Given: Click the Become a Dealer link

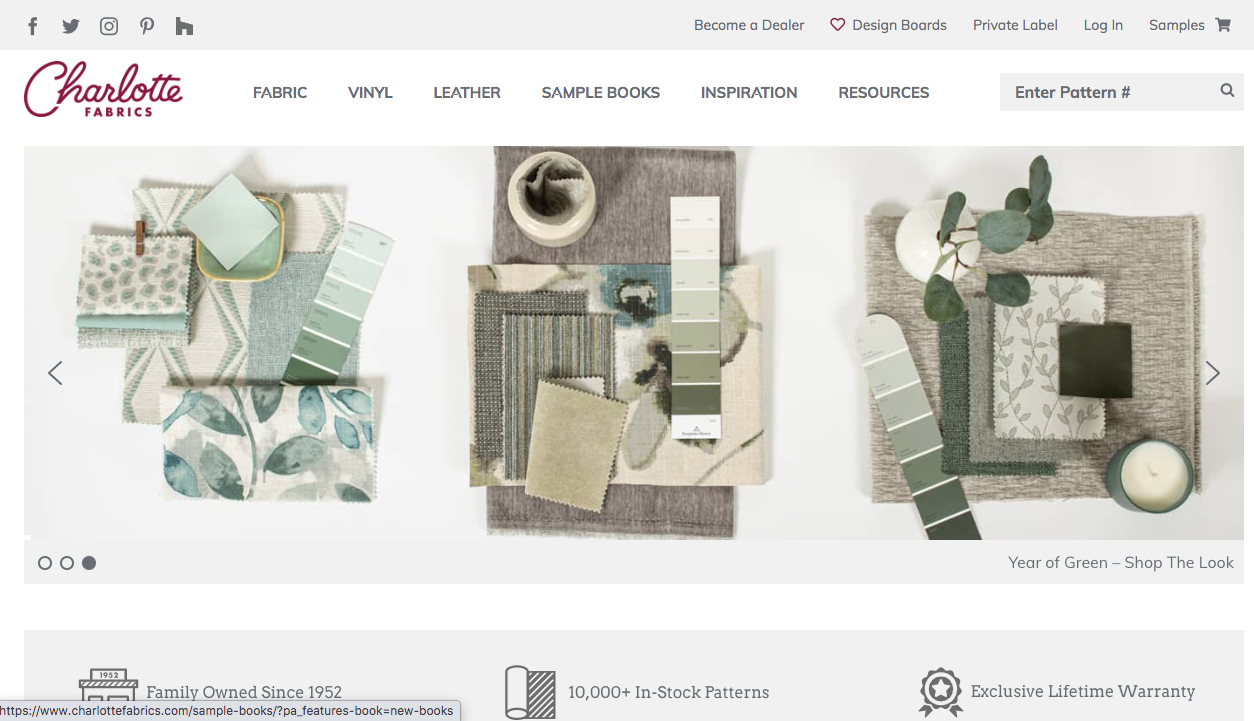Looking at the screenshot, I should [x=748, y=25].
